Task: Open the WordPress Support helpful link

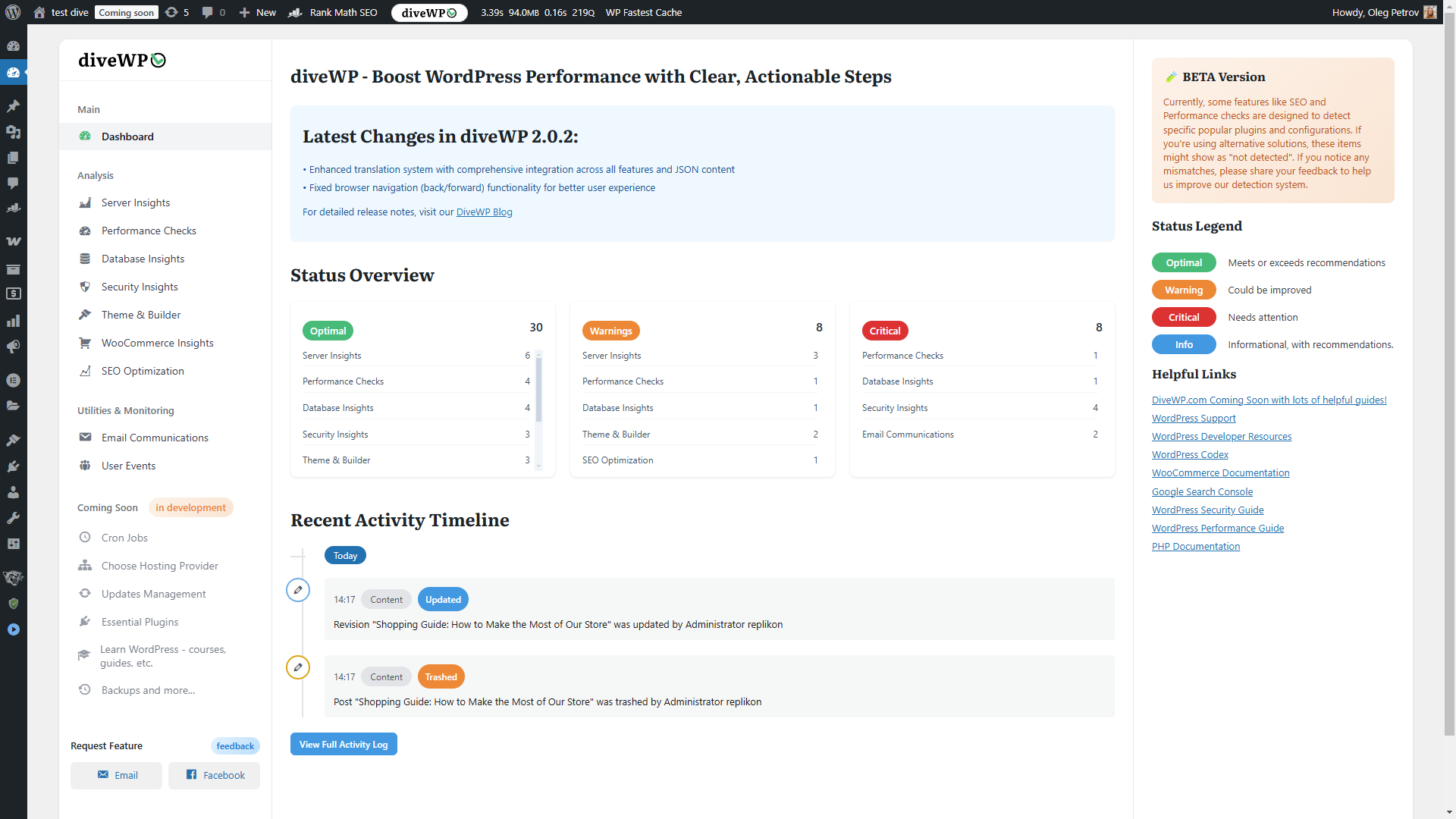Action: point(1194,419)
